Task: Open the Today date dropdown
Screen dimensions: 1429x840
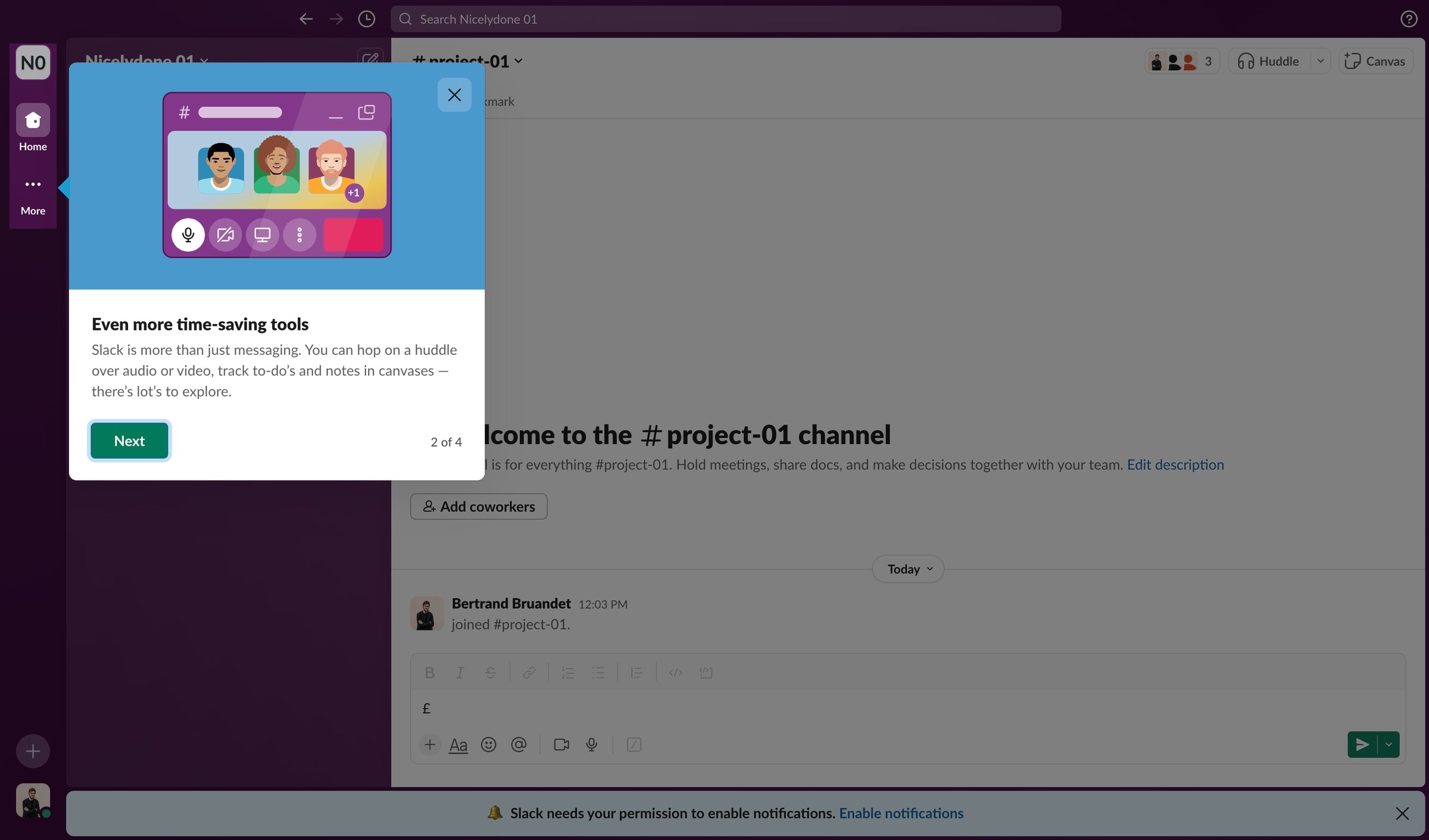Action: pos(908,569)
